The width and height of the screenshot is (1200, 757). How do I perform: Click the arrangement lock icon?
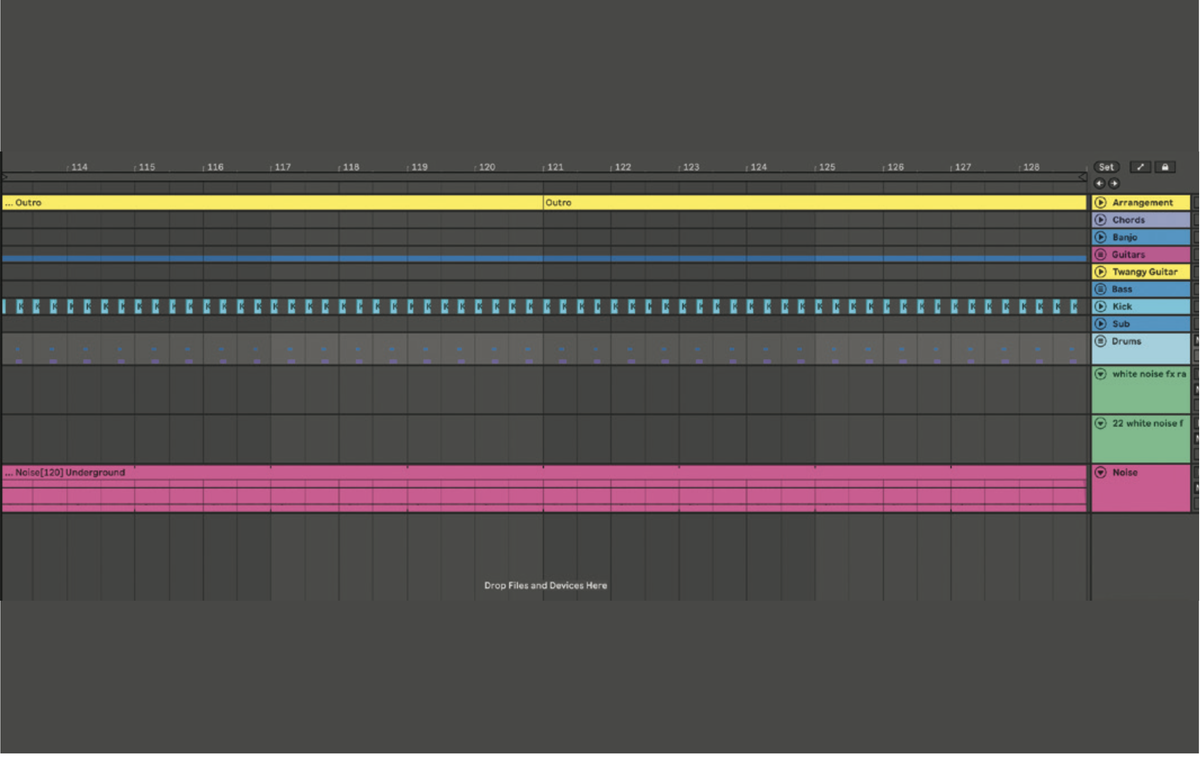[1165, 167]
